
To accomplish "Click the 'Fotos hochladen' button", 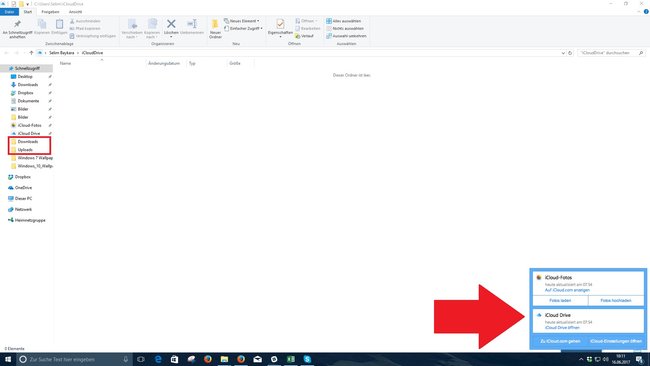I will 616,301.
